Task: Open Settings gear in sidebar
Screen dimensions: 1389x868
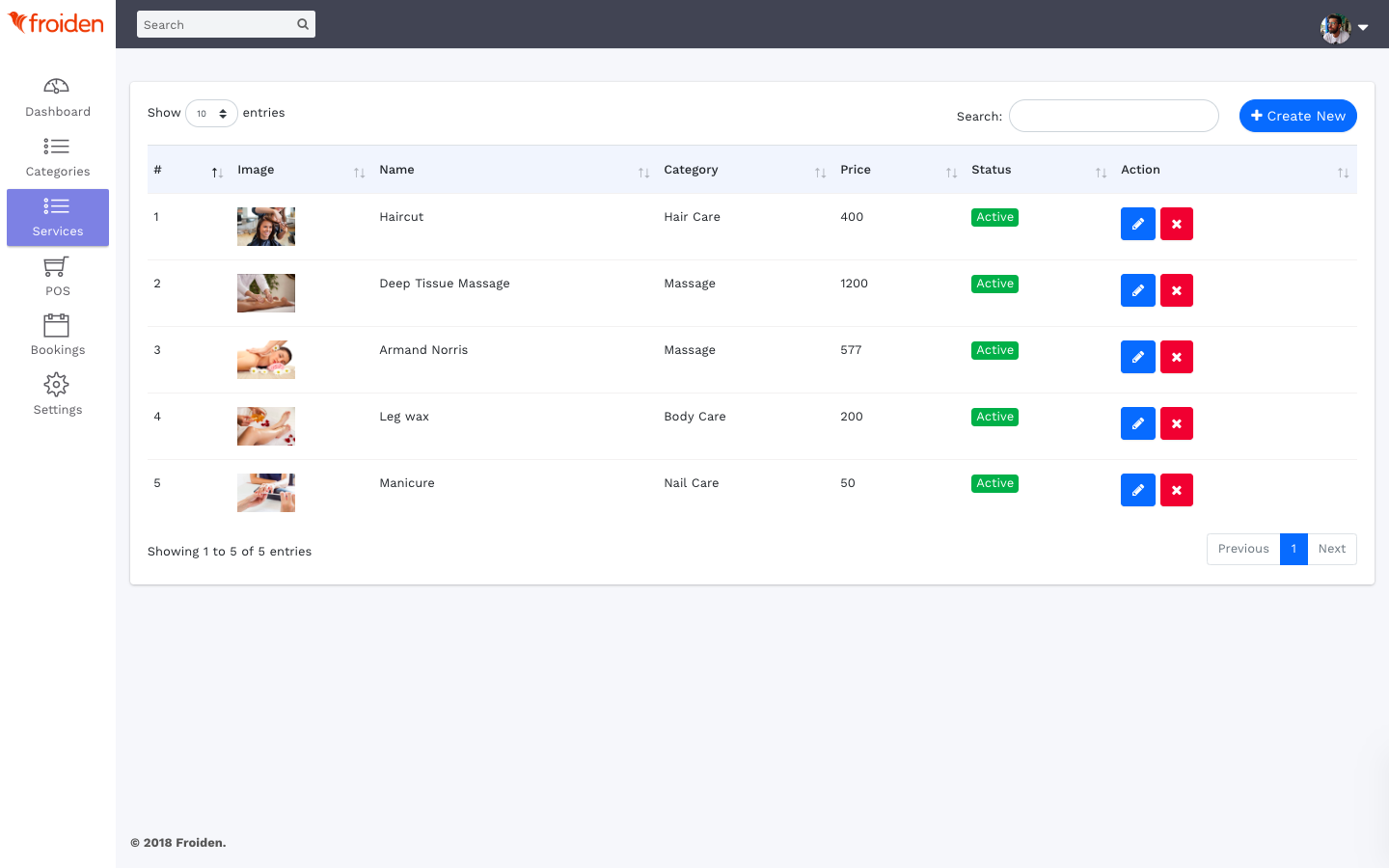Action: (x=57, y=394)
